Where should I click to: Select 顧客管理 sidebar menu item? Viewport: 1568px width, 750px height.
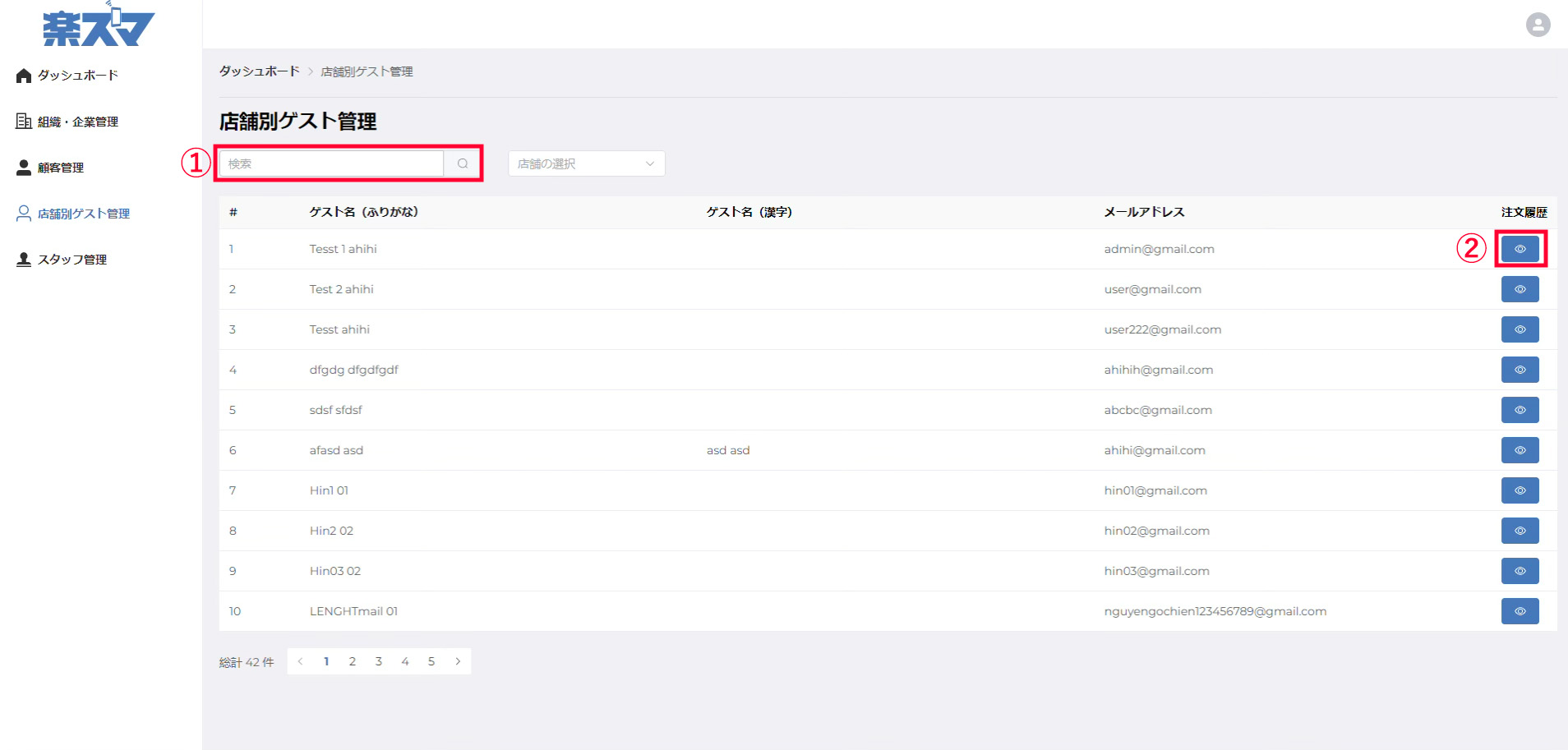click(x=60, y=168)
